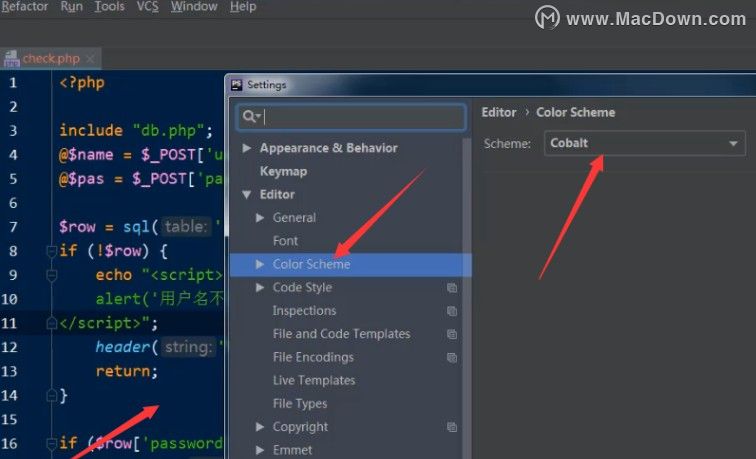Image resolution: width=756 pixels, height=459 pixels.
Task: Select Live Templates in settings tree
Action: (x=314, y=380)
